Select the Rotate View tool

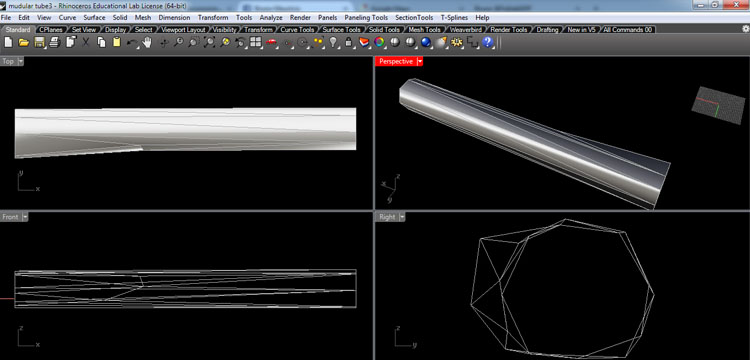[x=164, y=43]
